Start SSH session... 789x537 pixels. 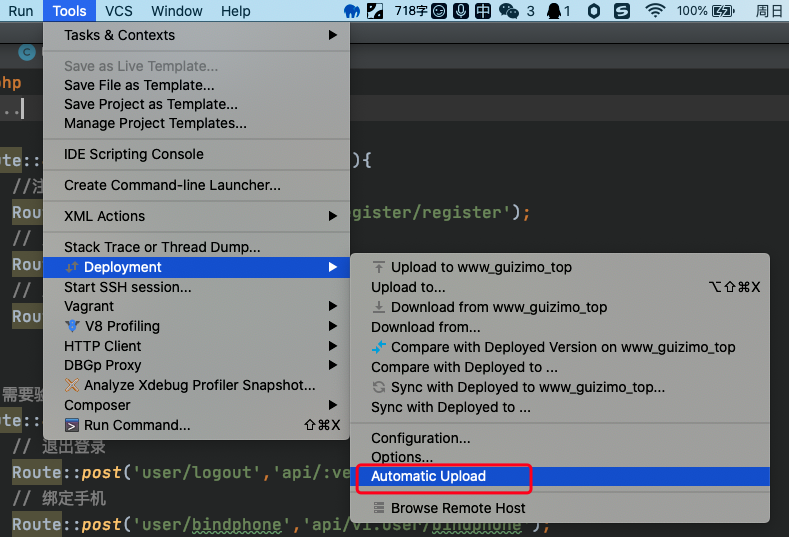click(197, 287)
